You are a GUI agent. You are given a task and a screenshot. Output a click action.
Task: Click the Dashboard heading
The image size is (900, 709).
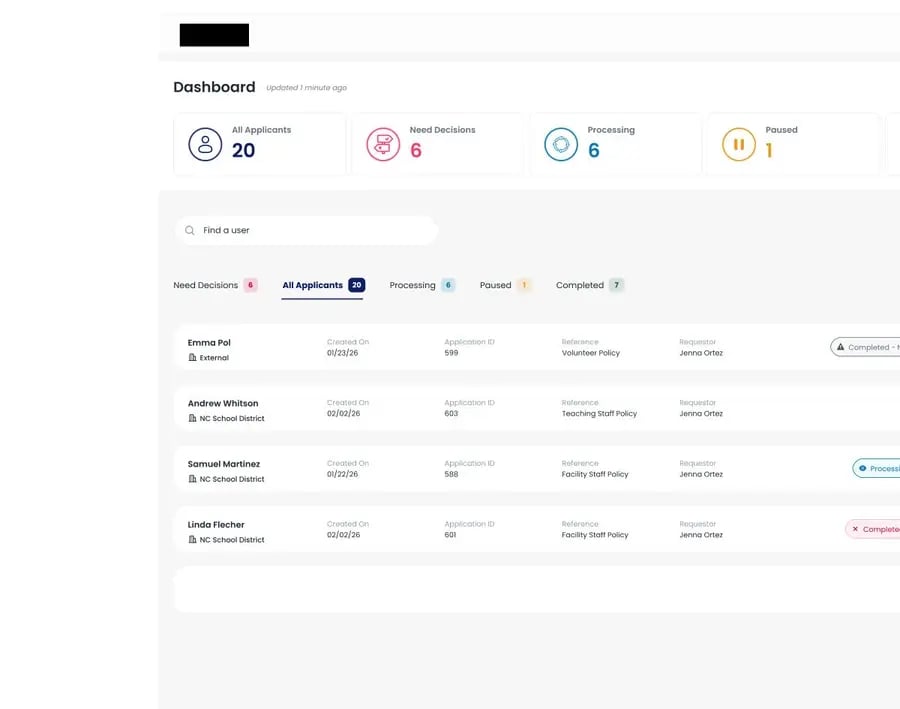click(214, 87)
